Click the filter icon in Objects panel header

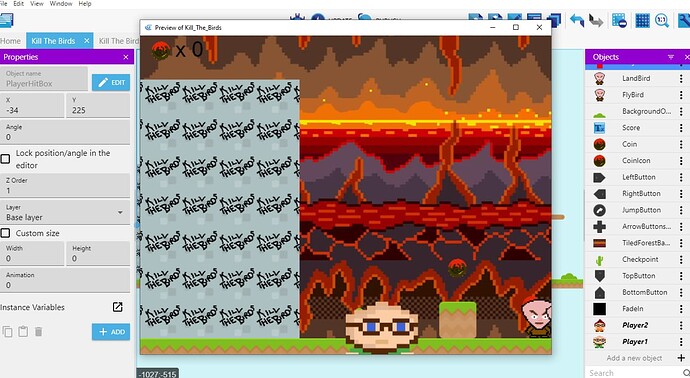[x=671, y=57]
